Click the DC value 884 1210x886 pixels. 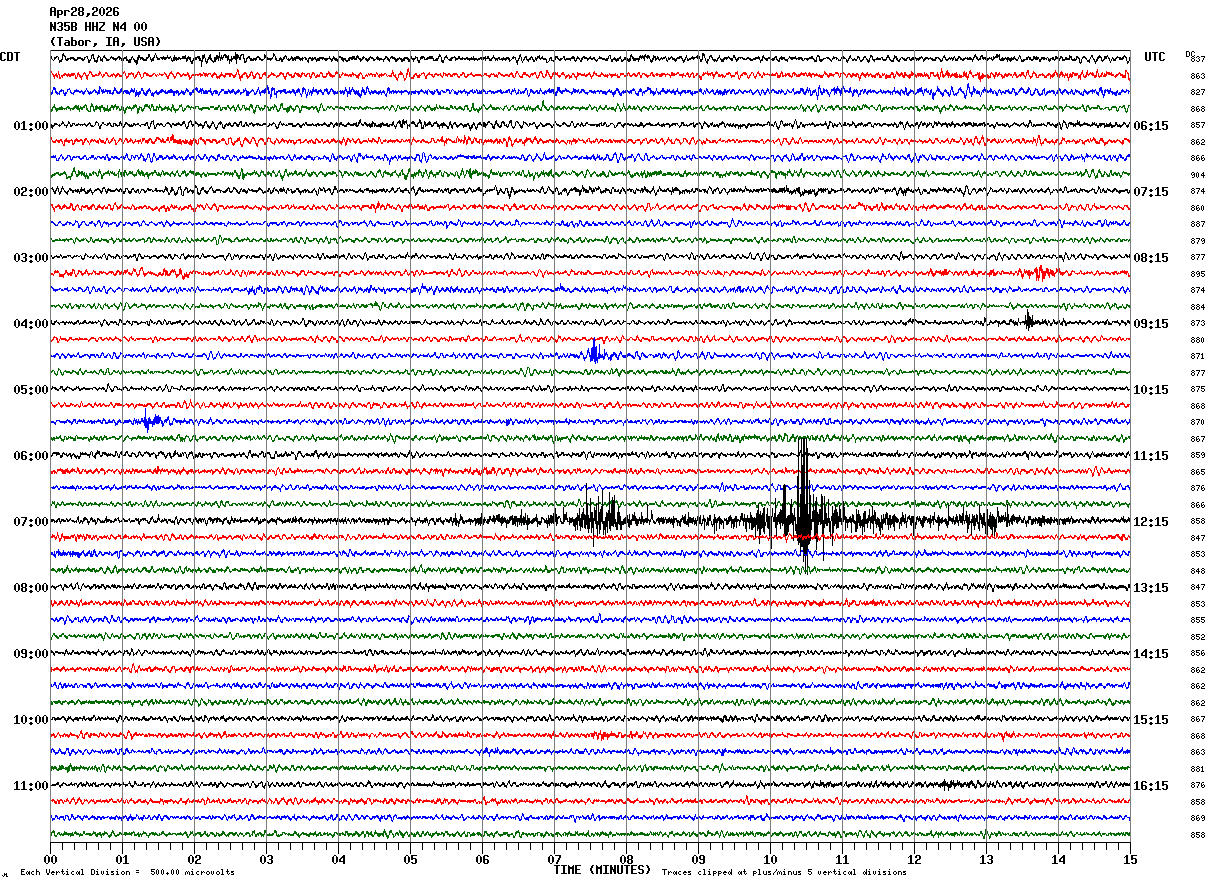1197,307
